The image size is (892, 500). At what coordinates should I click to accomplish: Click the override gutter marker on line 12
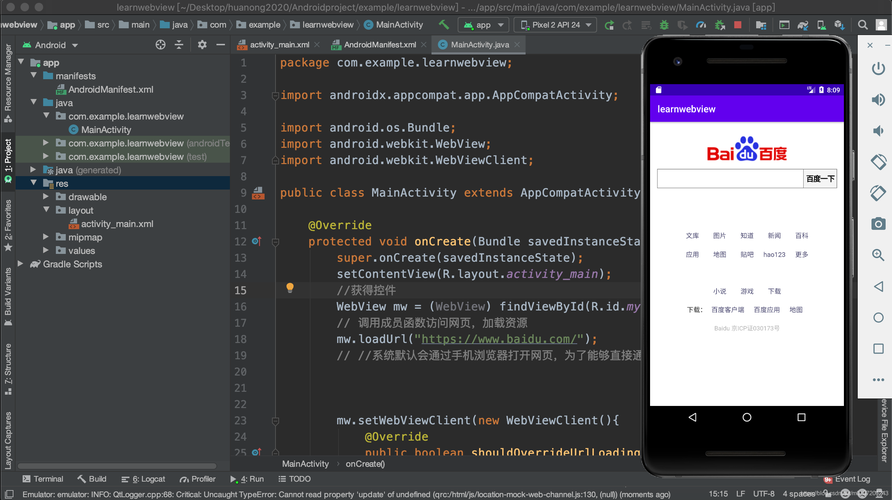click(x=257, y=241)
